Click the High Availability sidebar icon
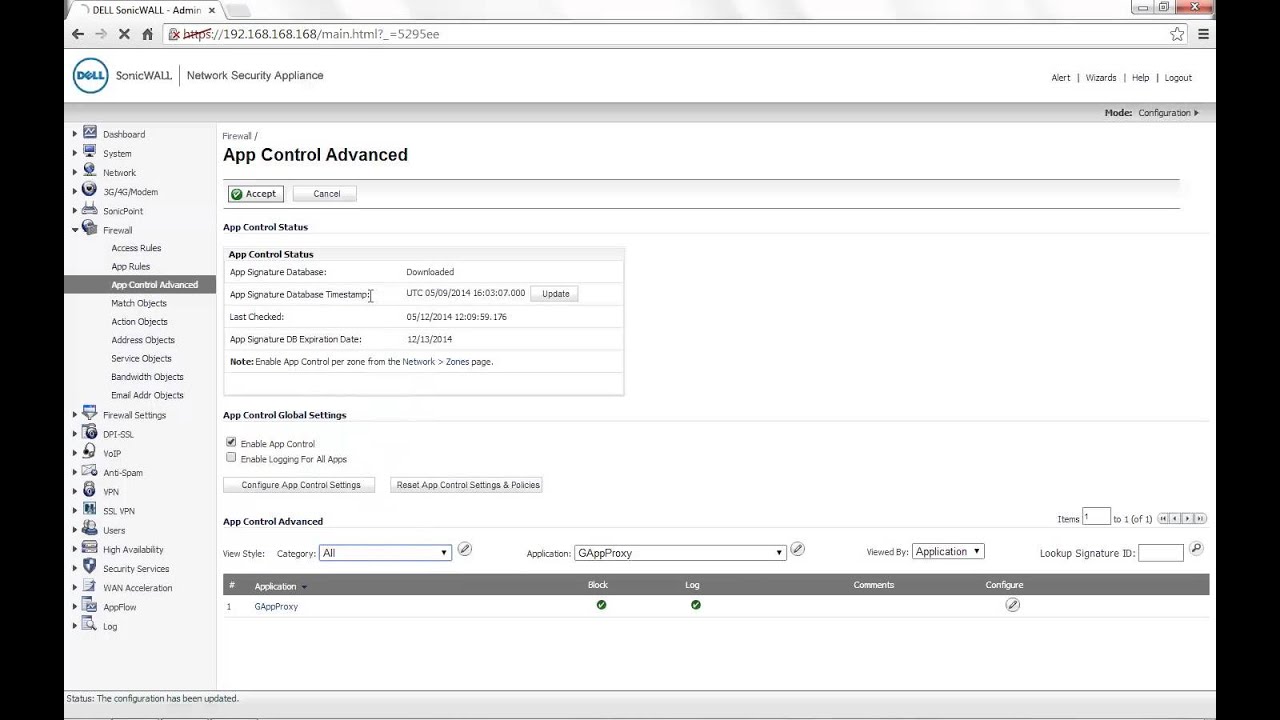Image resolution: width=1280 pixels, height=720 pixels. pos(90,548)
